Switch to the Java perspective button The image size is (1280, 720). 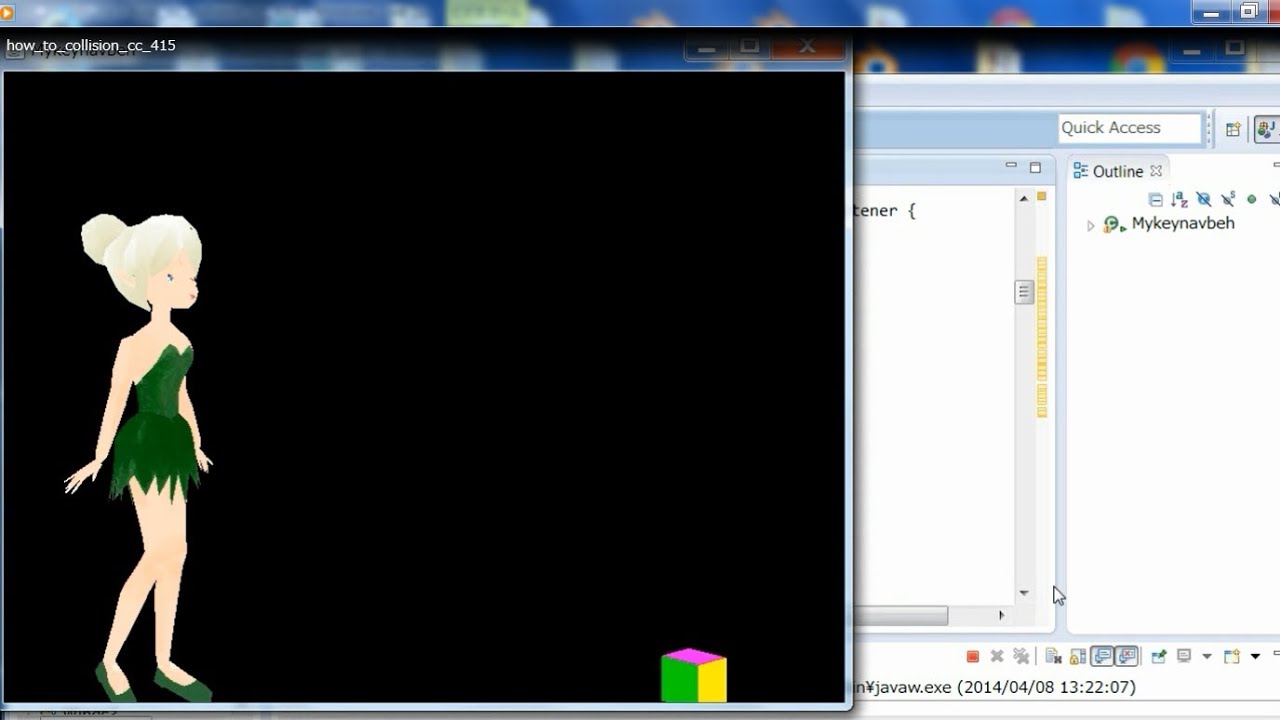click(x=1267, y=129)
